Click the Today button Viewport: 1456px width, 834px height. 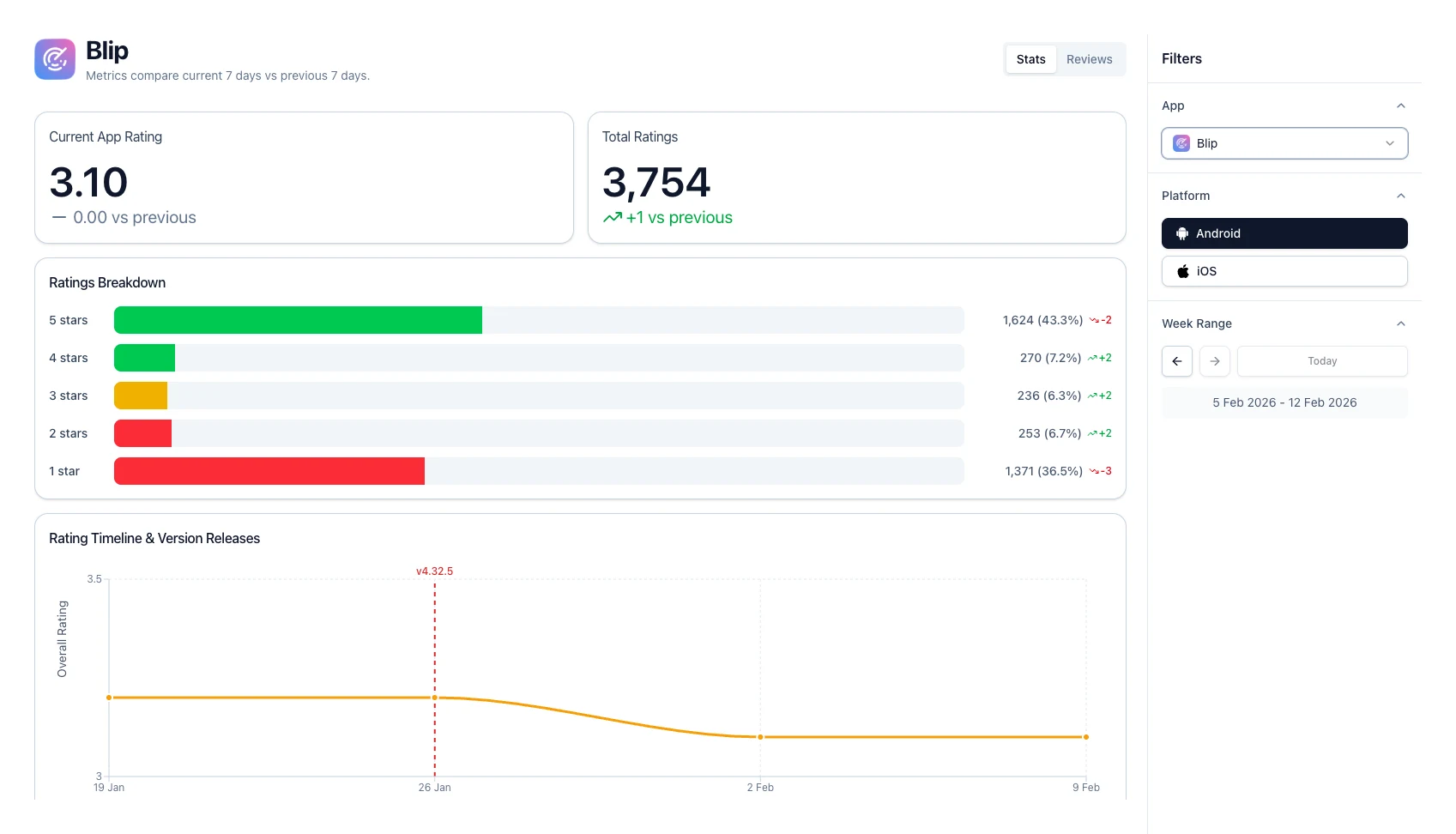pos(1322,361)
